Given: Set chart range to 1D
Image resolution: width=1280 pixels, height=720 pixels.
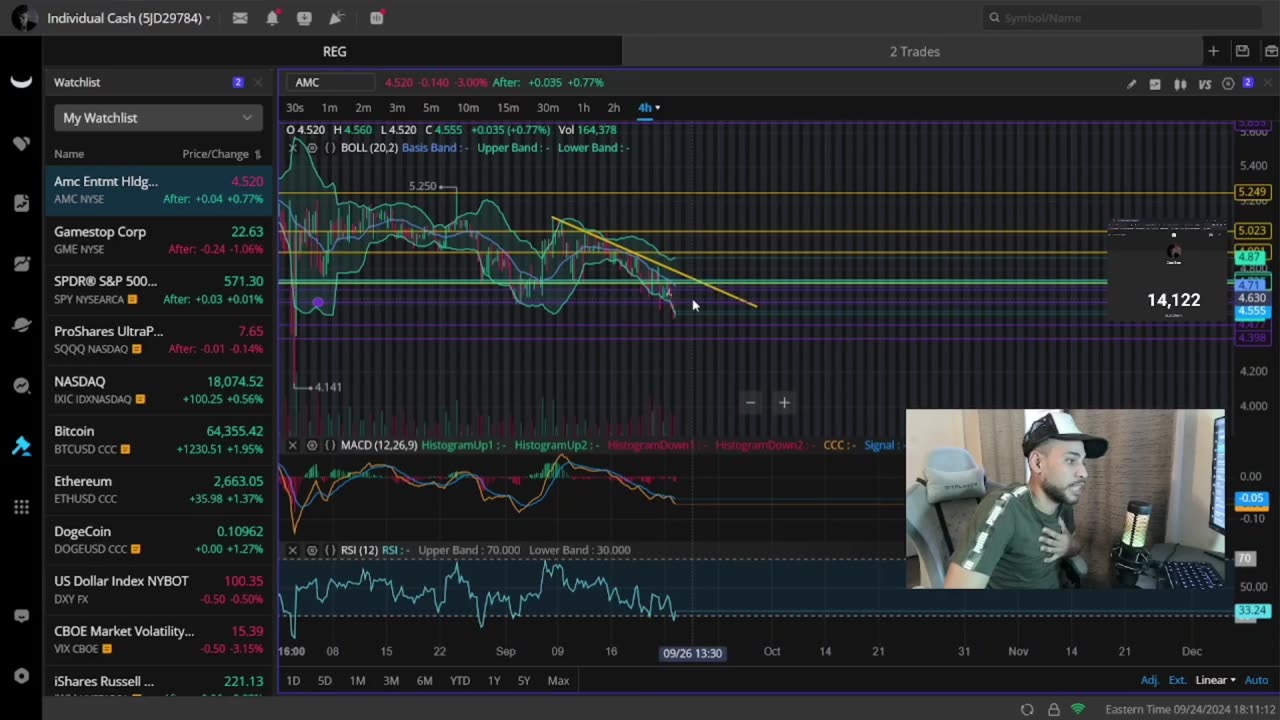Looking at the screenshot, I should 293,681.
